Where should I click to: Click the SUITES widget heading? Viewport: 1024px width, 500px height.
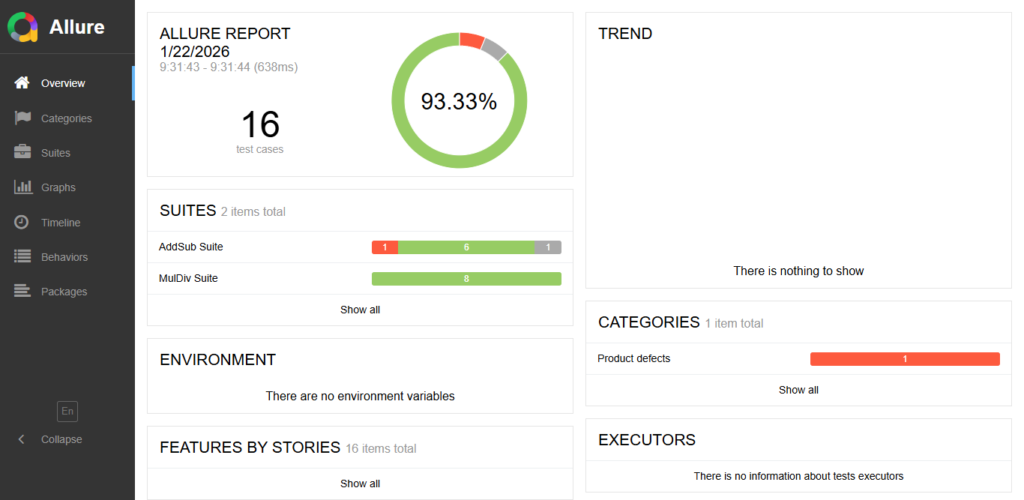(187, 210)
